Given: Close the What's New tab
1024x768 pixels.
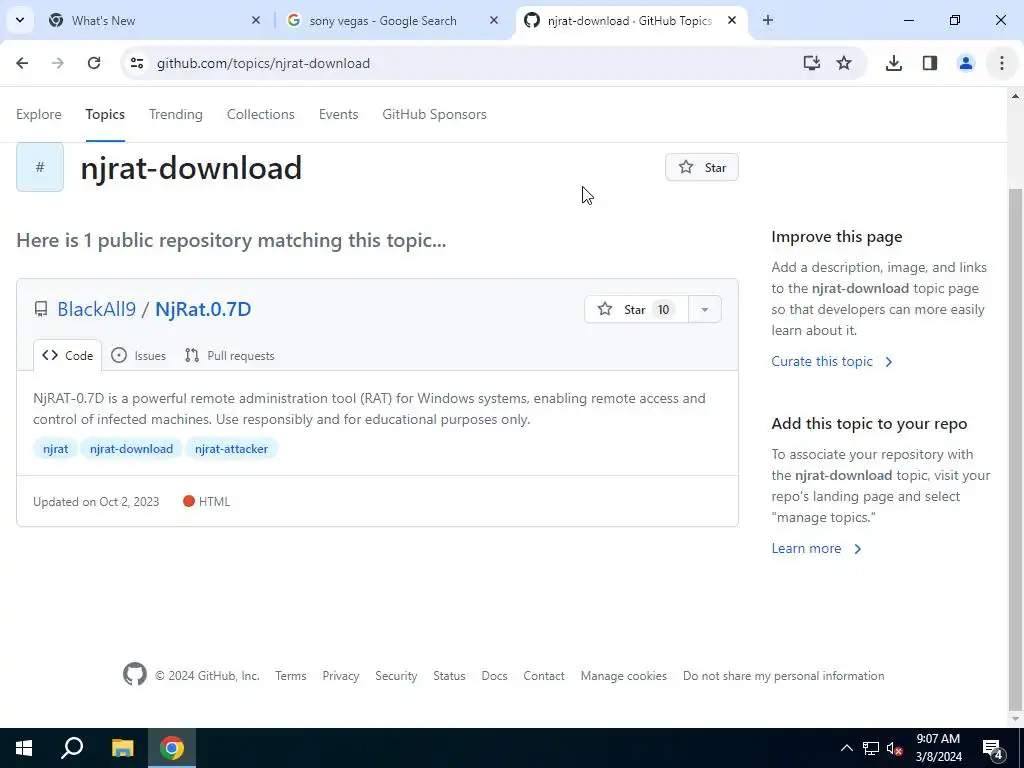Looking at the screenshot, I should click(256, 20).
